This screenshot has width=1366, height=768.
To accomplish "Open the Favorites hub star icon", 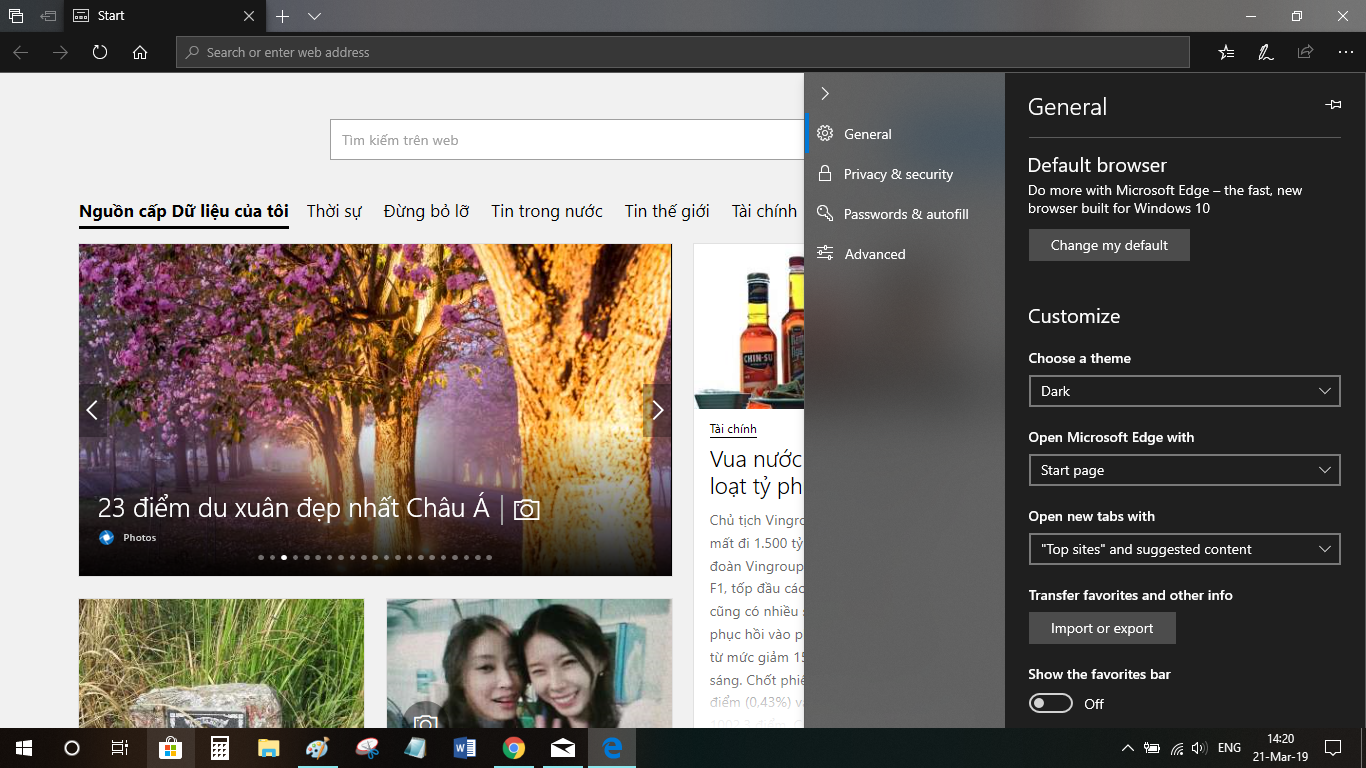I will pos(1226,52).
